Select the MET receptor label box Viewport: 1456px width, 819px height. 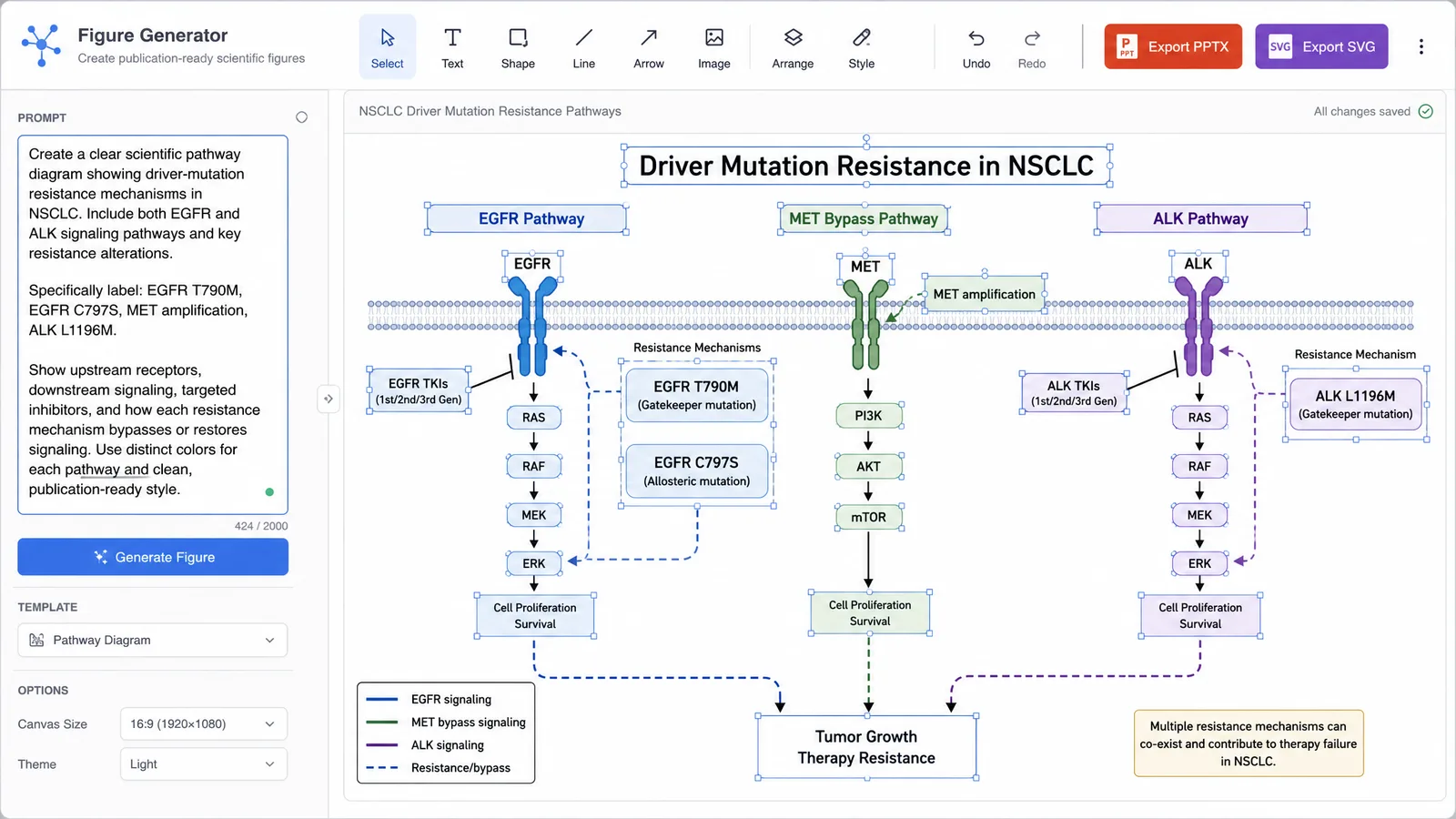(865, 267)
